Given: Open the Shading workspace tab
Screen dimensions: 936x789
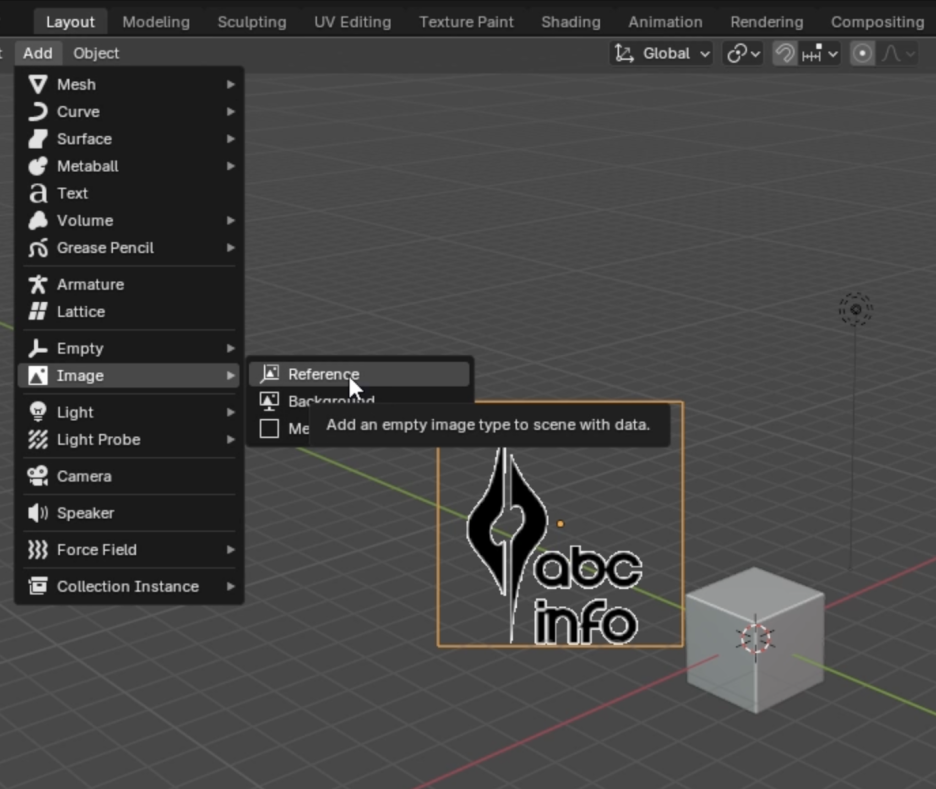Looking at the screenshot, I should (571, 22).
